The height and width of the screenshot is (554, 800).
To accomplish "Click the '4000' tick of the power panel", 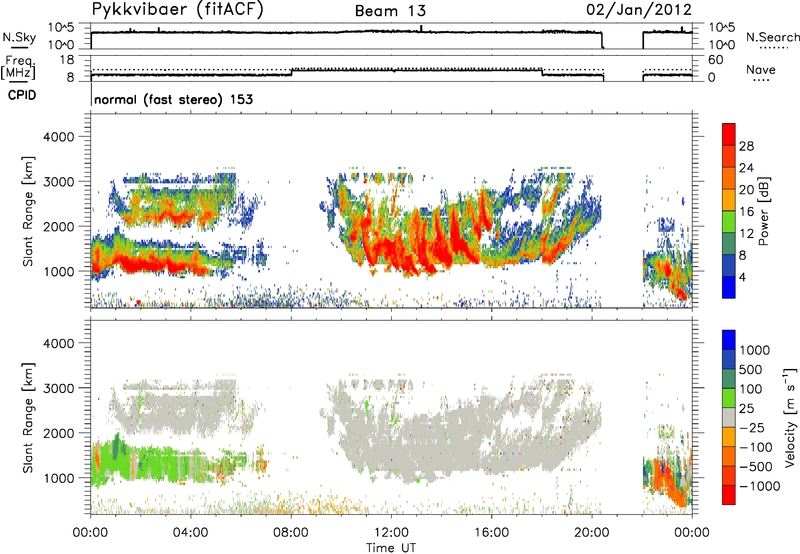I will point(58,137).
